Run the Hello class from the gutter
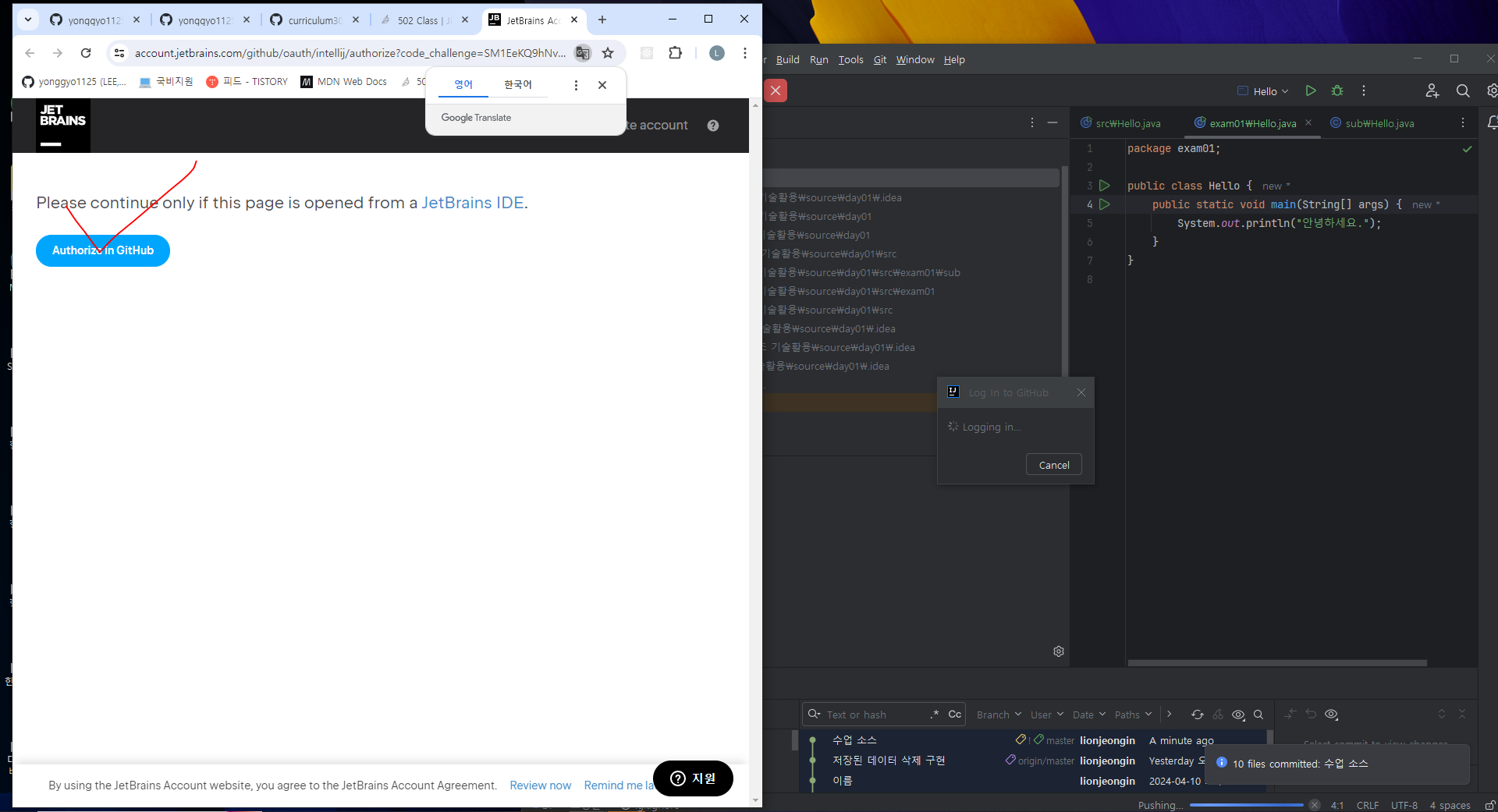 click(x=1105, y=186)
